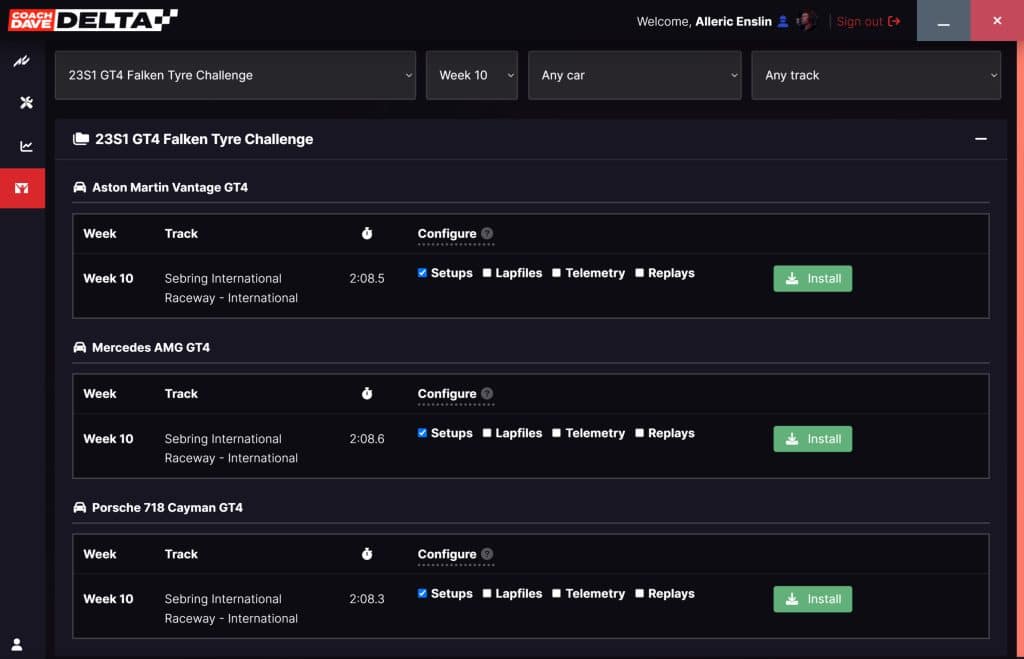This screenshot has width=1024, height=659.
Task: Enable Replays for Mercedes AMG GT4
Action: point(639,433)
